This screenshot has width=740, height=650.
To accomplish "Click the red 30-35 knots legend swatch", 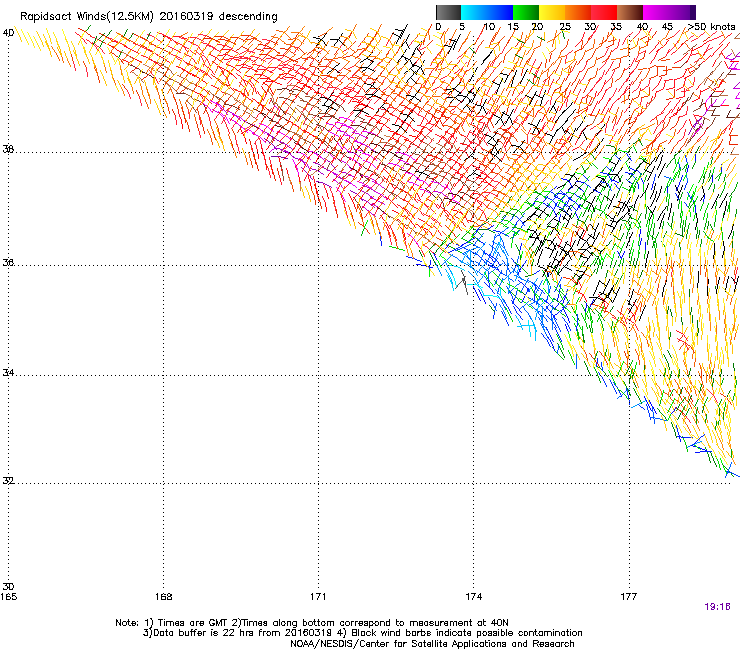I will click(604, 12).
